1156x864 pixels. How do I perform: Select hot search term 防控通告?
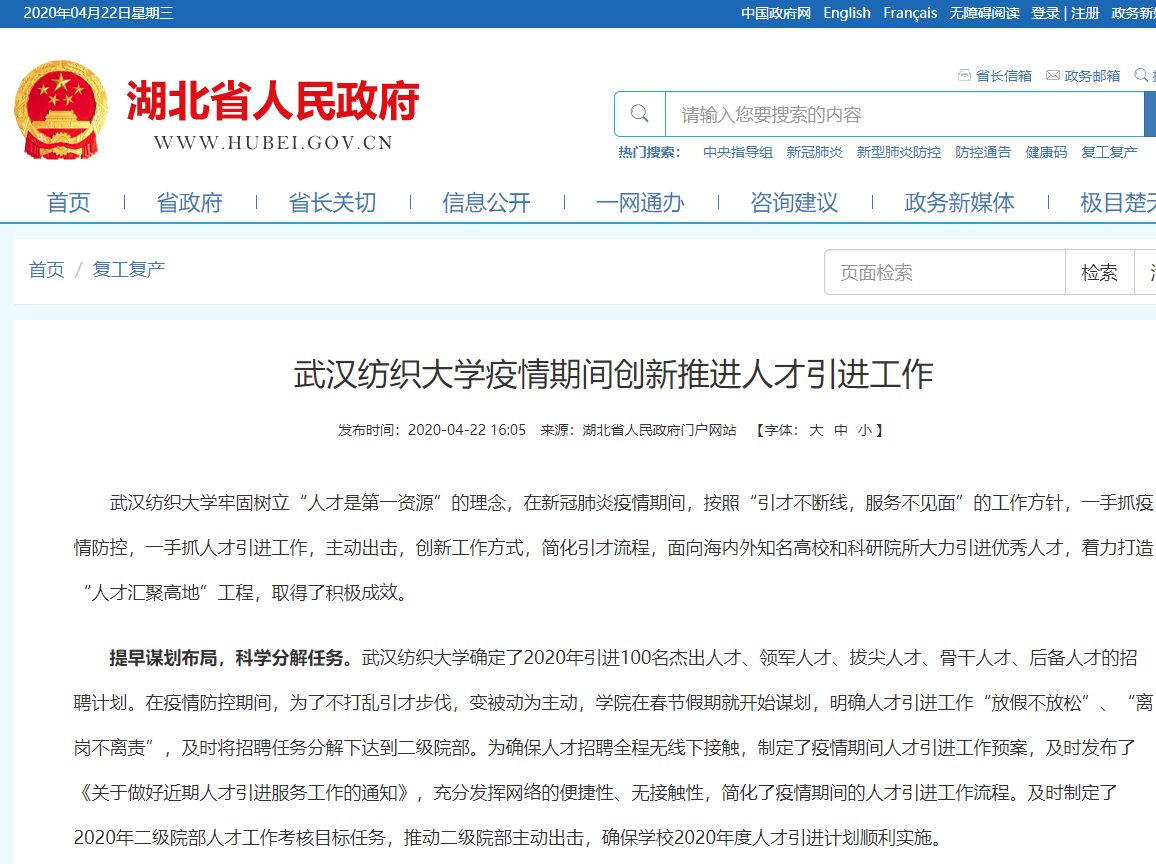coord(983,152)
